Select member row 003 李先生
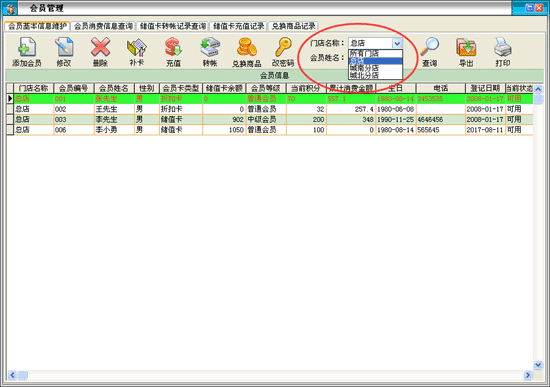The height and width of the screenshot is (387, 550). 269,119
